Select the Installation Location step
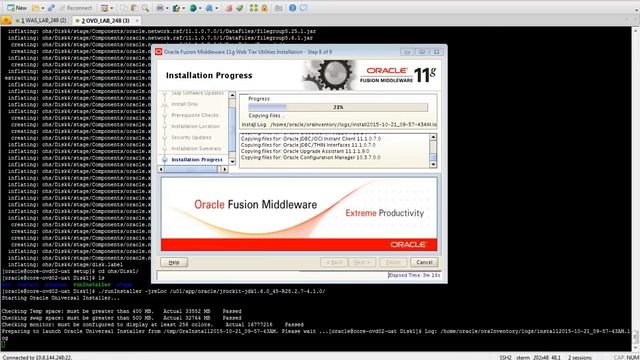Image resolution: width=640 pixels, height=360 pixels. click(195, 126)
